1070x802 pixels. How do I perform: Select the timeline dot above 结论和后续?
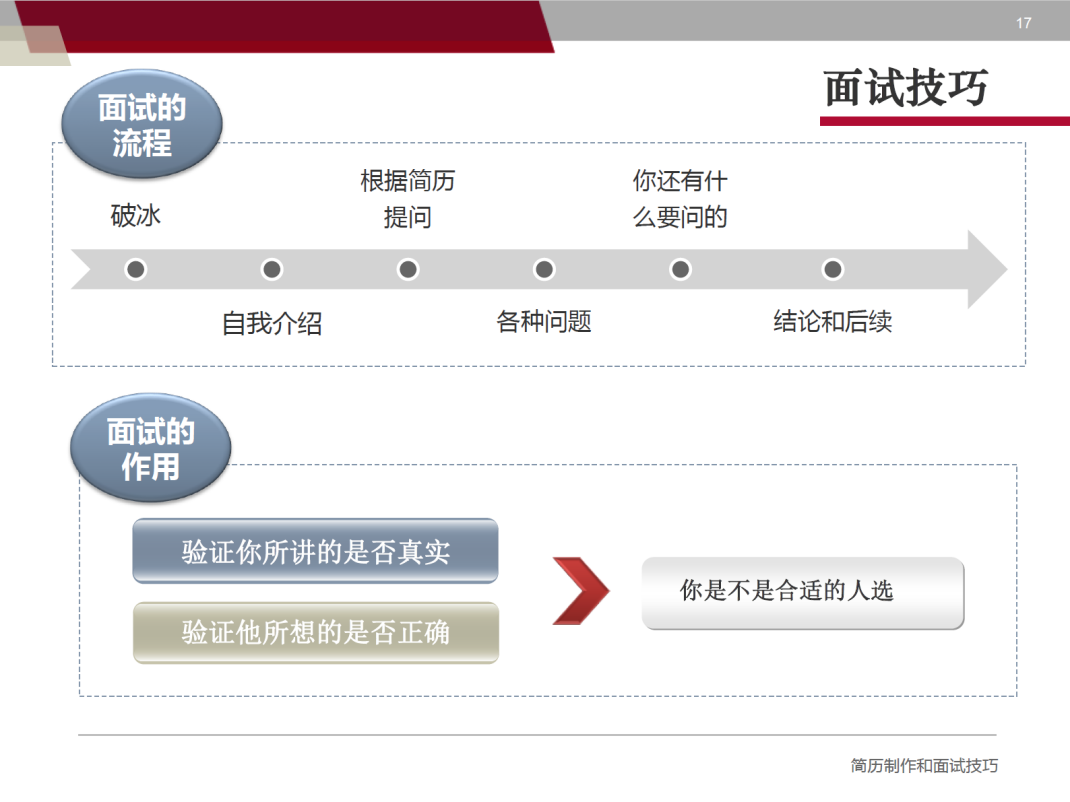point(832,269)
